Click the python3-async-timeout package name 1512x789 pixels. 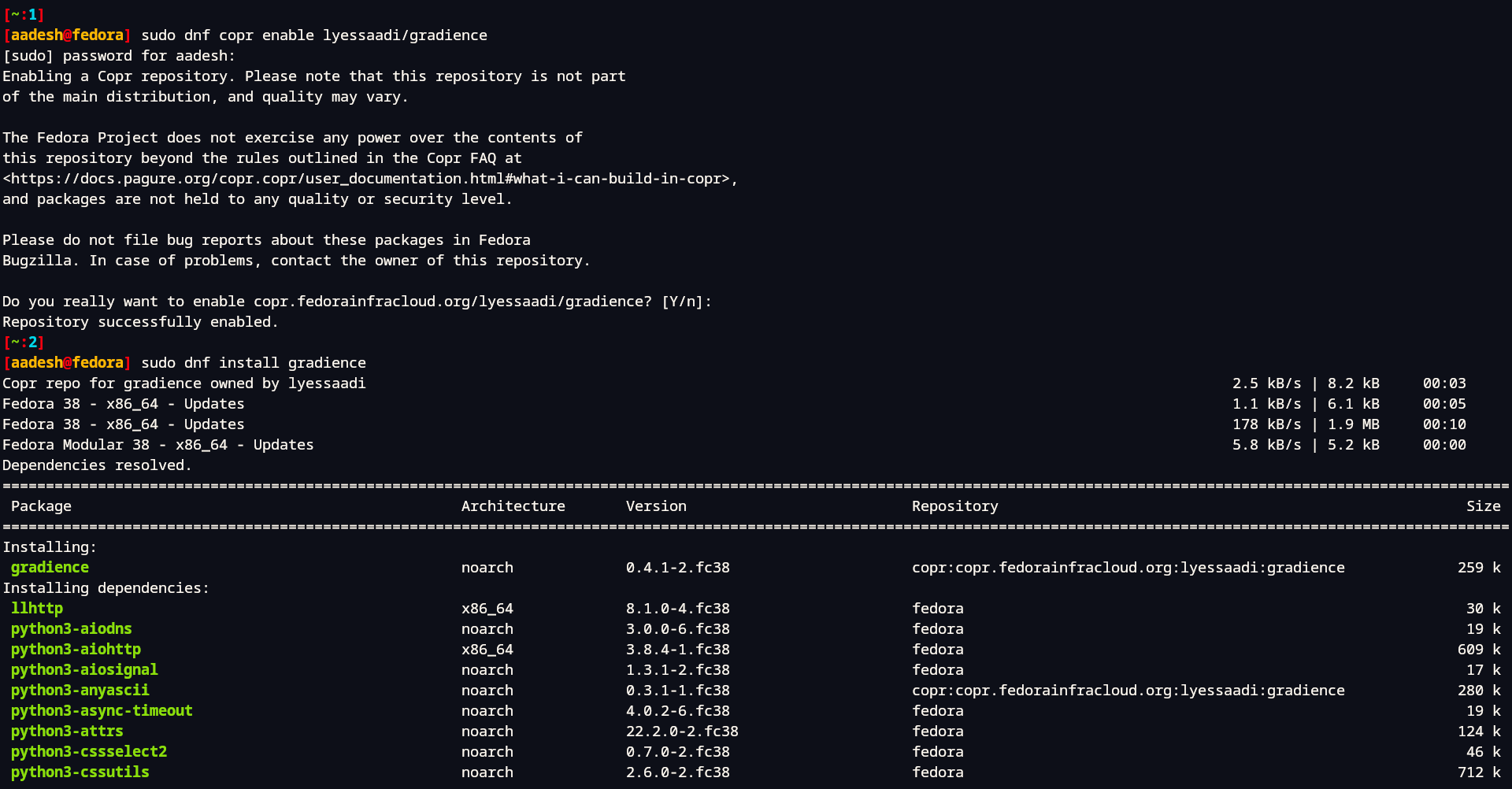[102, 710]
